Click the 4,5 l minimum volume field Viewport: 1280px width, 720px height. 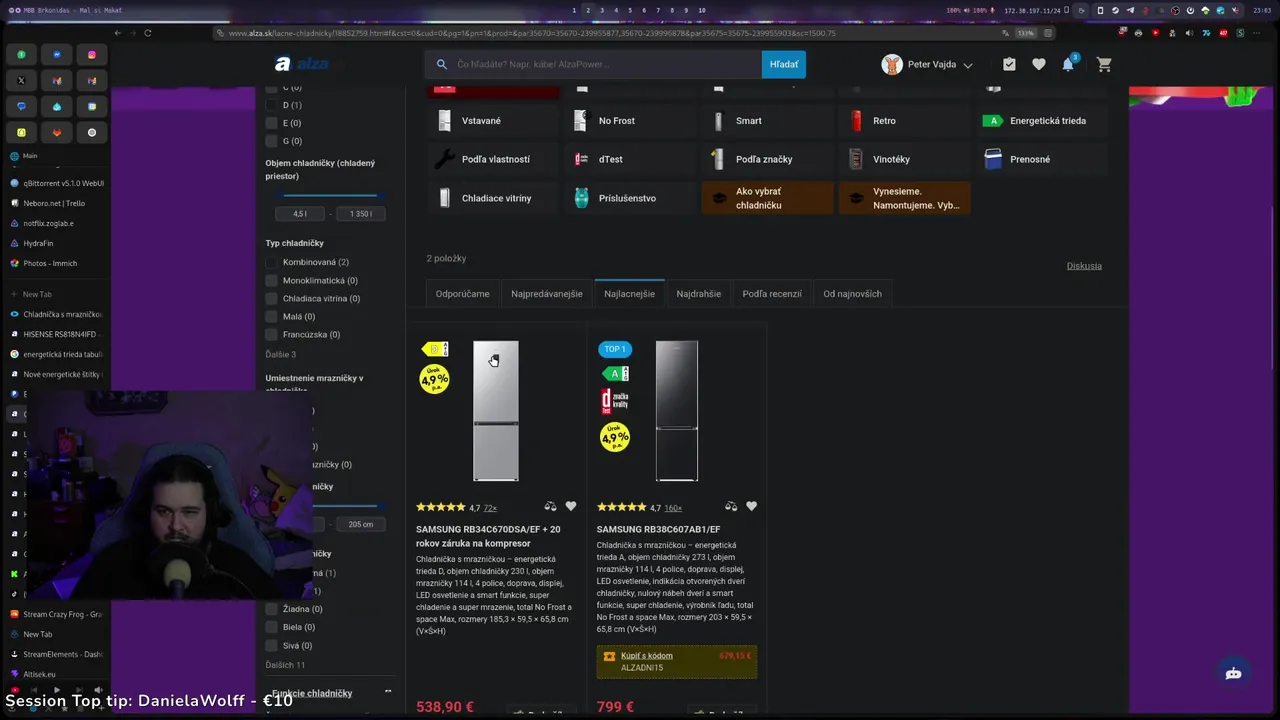point(300,214)
